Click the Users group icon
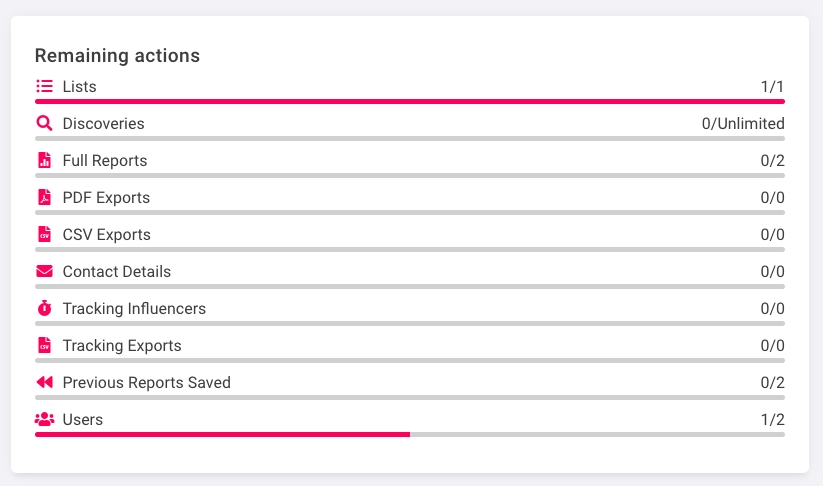Viewport: 823px width, 486px height. 44,420
